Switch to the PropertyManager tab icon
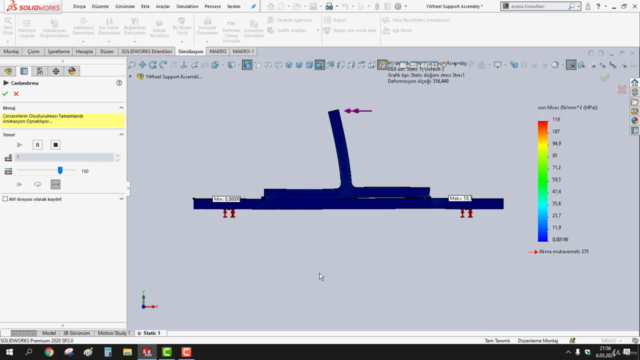640x360 pixels. [x=24, y=71]
